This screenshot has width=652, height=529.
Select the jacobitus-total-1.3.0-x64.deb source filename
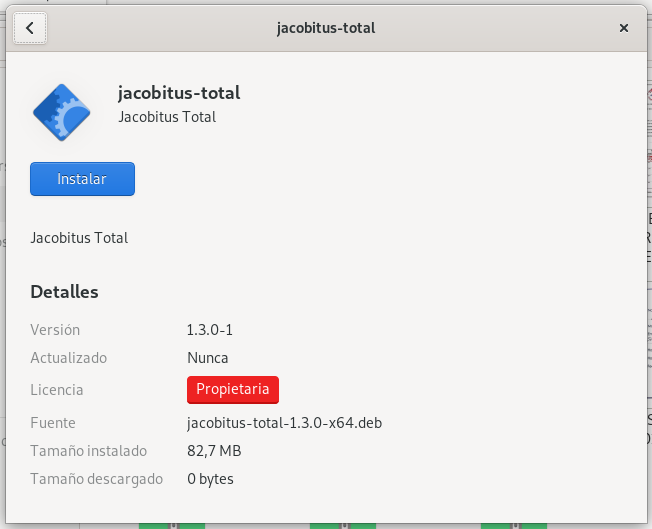click(x=284, y=423)
